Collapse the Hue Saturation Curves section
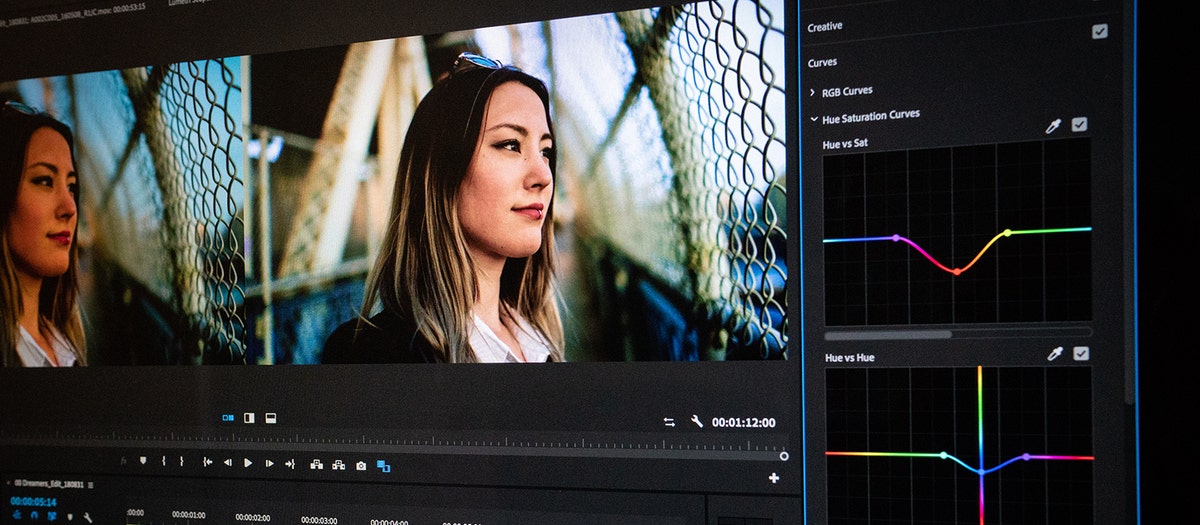Screen dimensions: 1200x525 [x=814, y=119]
